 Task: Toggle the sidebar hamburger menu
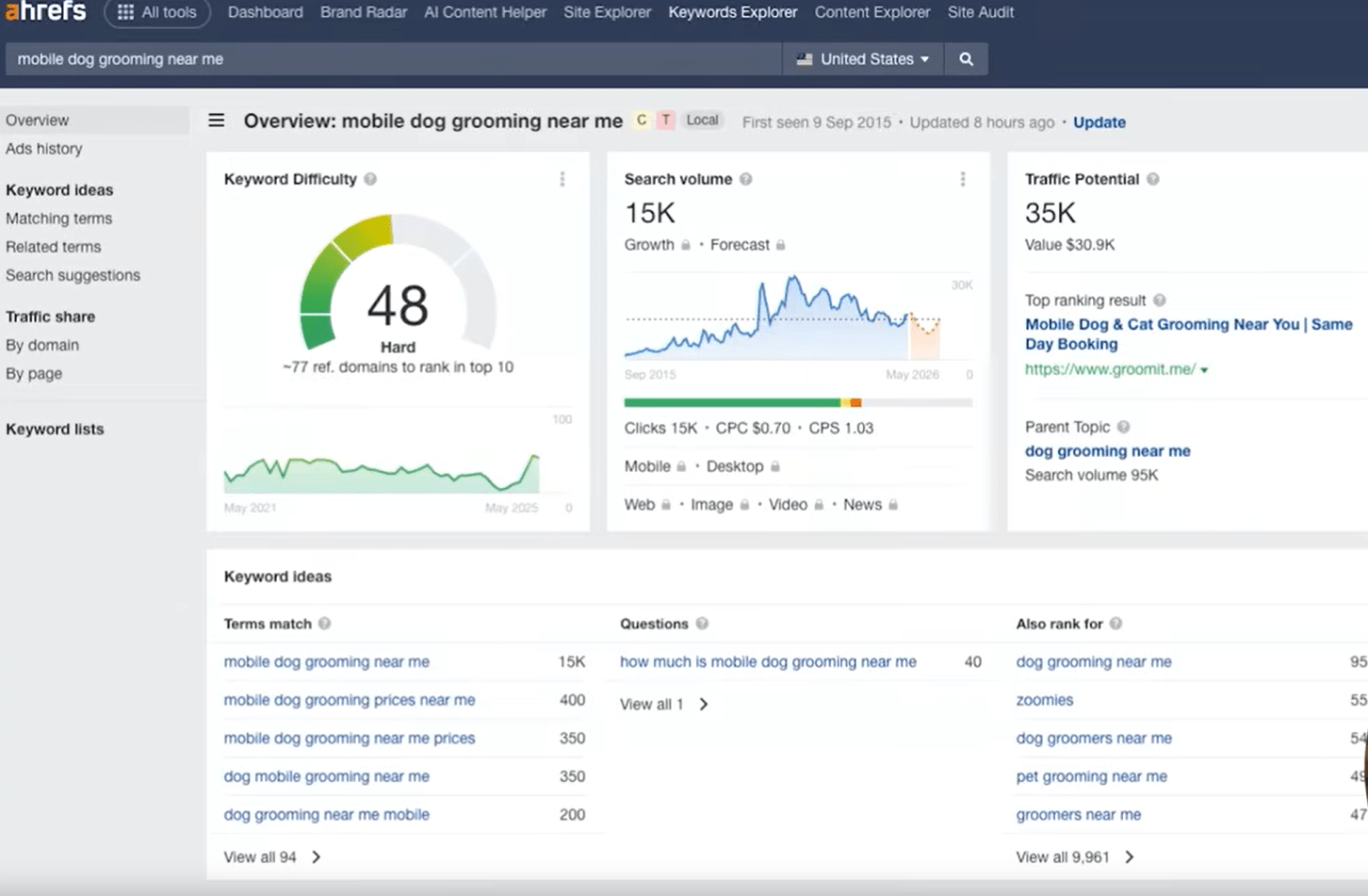pos(217,121)
